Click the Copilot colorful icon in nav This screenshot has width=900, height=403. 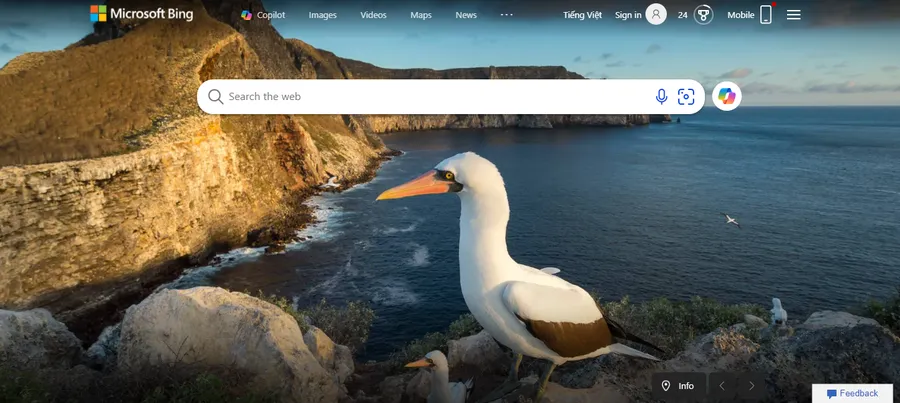(247, 15)
